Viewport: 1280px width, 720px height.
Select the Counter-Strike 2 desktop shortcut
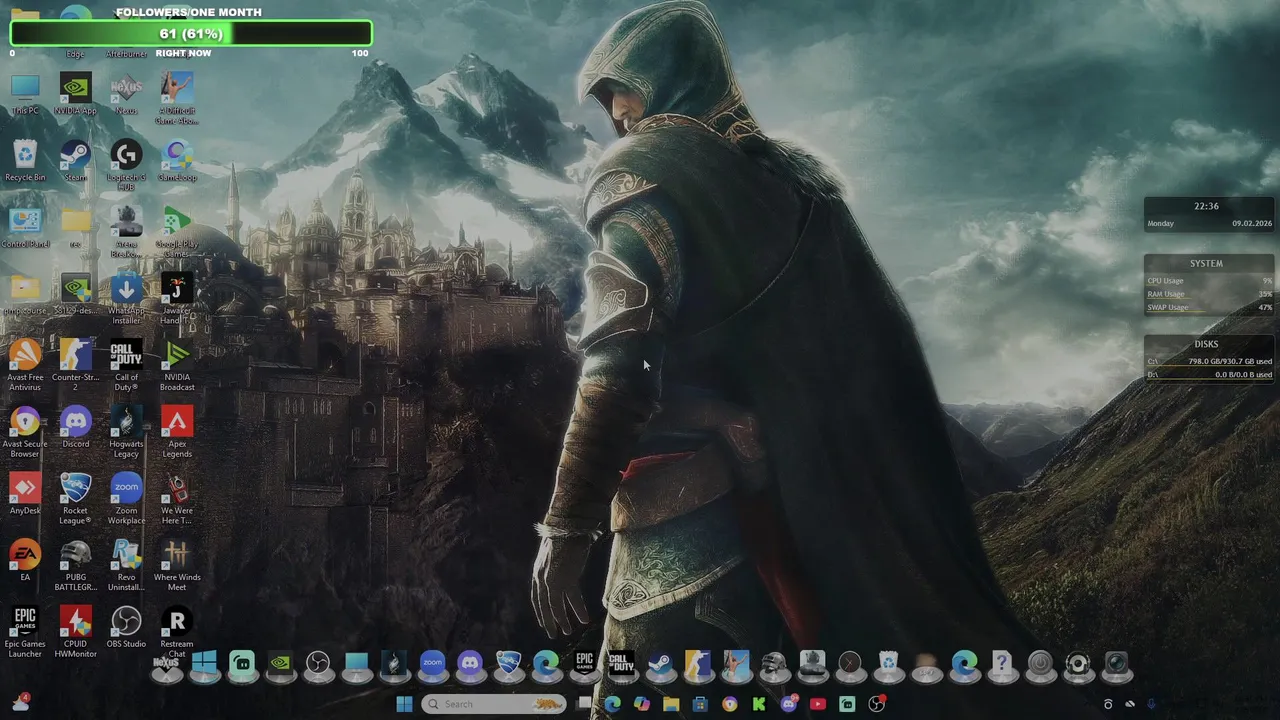[75, 366]
